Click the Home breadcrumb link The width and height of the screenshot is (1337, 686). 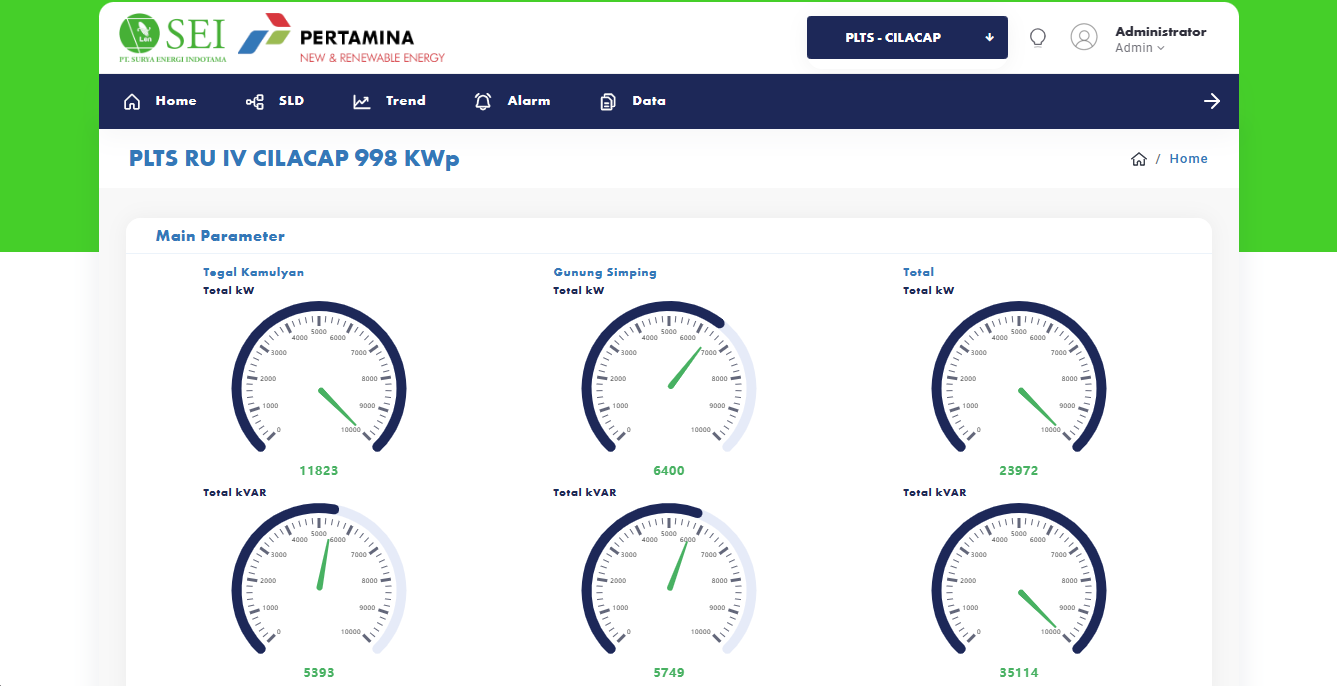pyautogui.click(x=1188, y=159)
